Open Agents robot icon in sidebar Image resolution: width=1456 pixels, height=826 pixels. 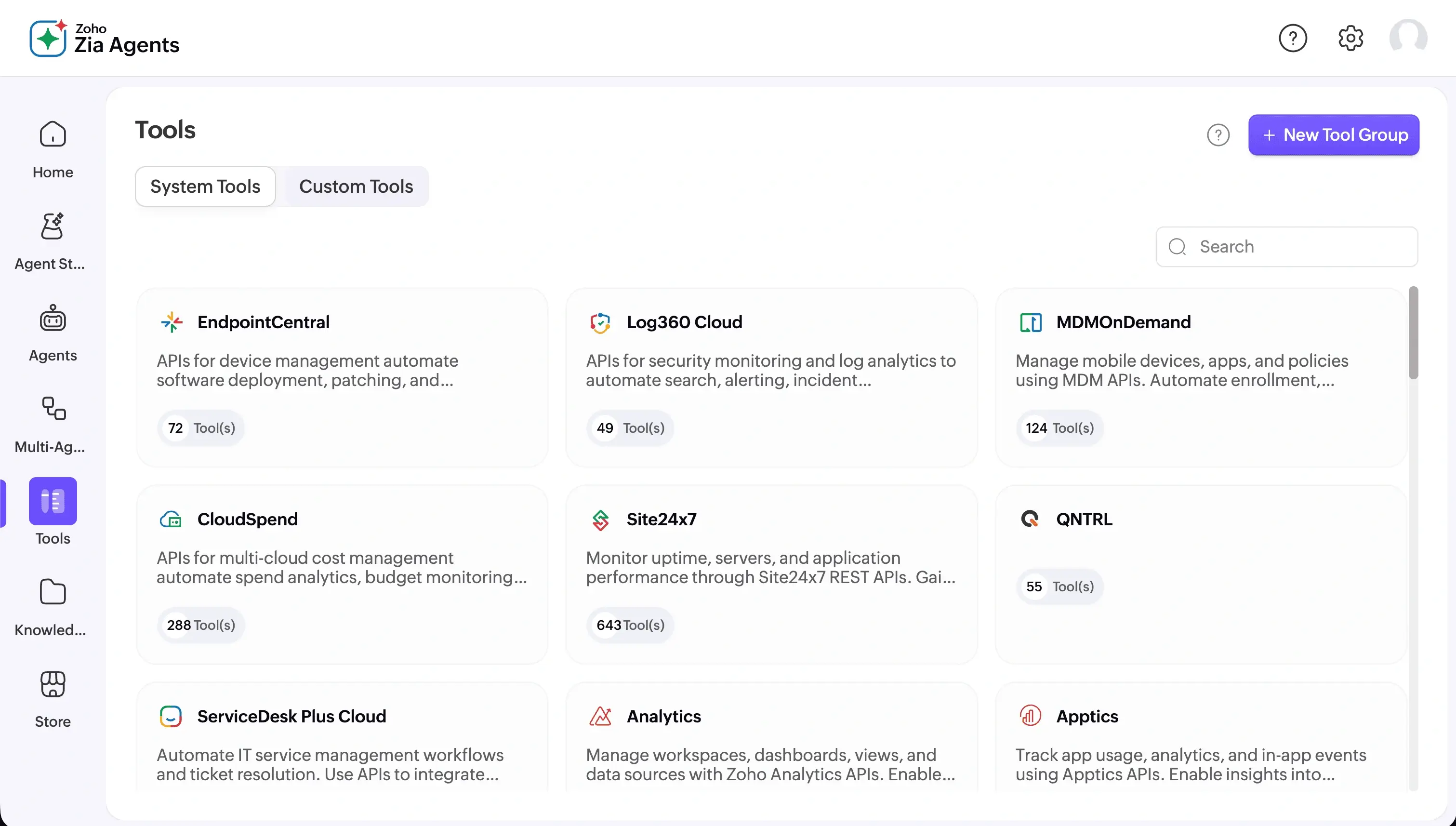click(x=53, y=318)
